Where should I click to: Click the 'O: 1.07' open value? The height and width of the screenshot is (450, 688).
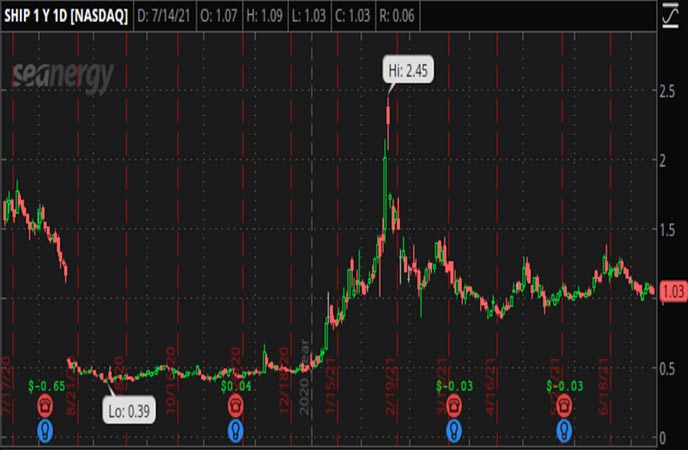pyautogui.click(x=219, y=16)
